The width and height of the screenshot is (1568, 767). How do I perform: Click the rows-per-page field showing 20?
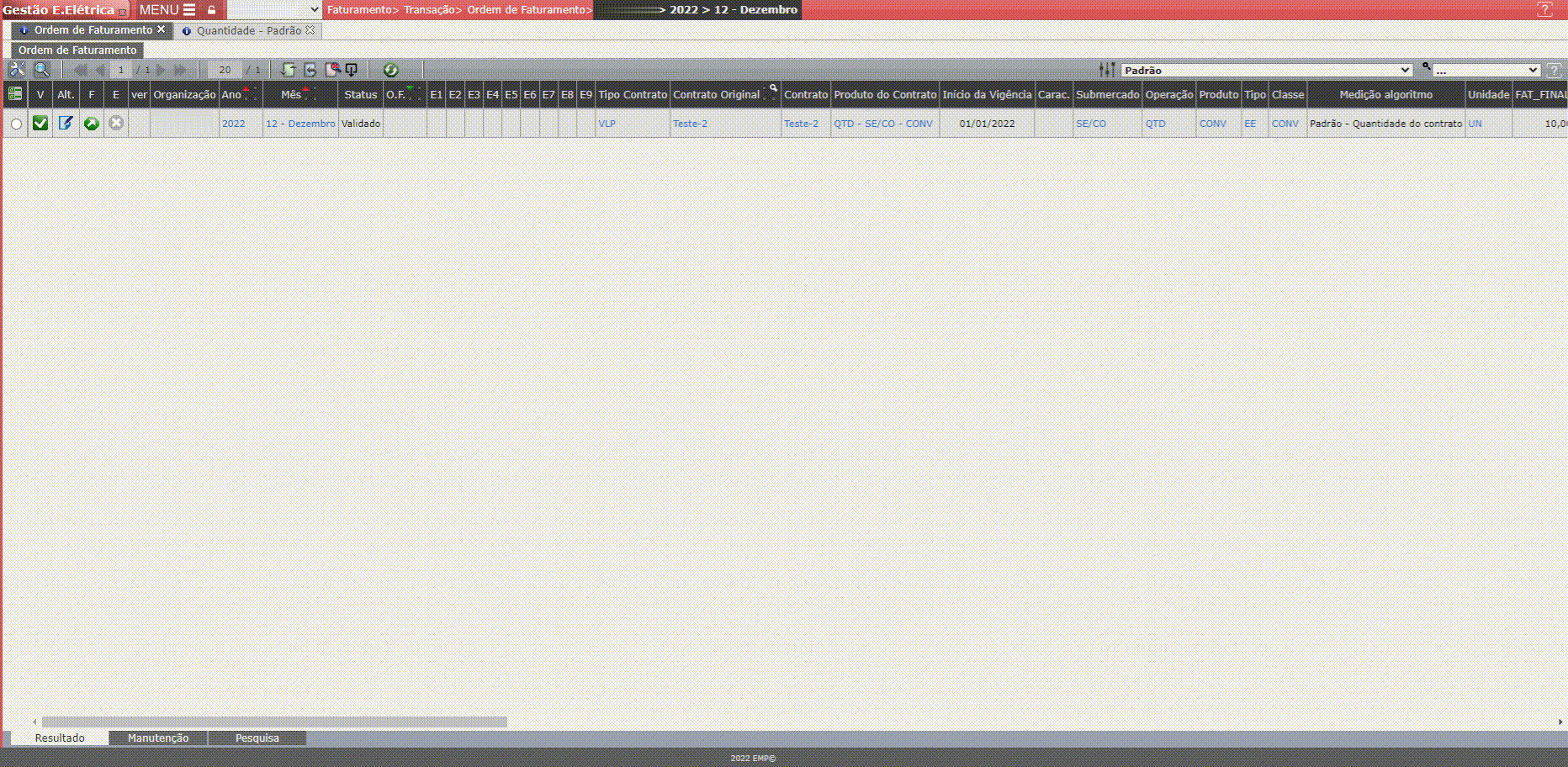point(225,70)
